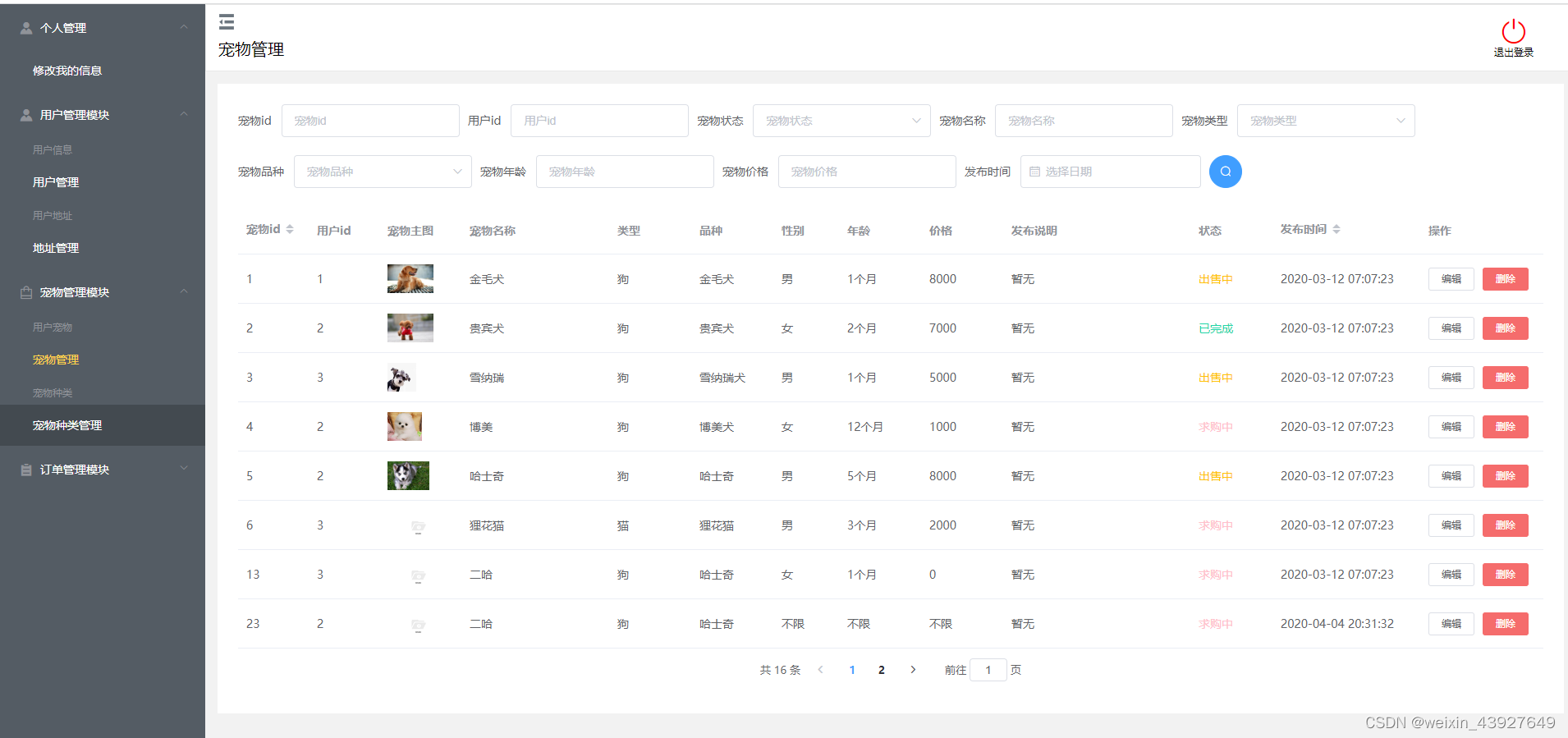Open the 选择日期 date picker field
This screenshot has height=738, width=1568.
tap(1110, 172)
